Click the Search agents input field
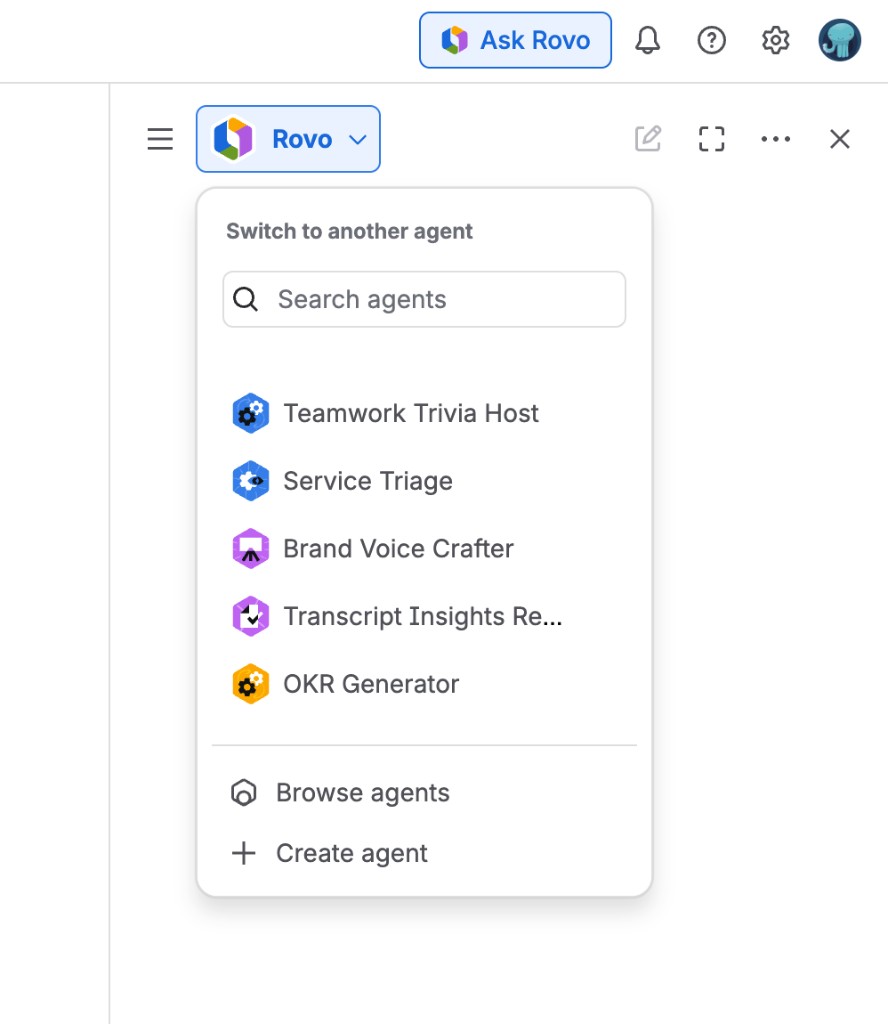Viewport: 888px width, 1024px height. [x=424, y=299]
